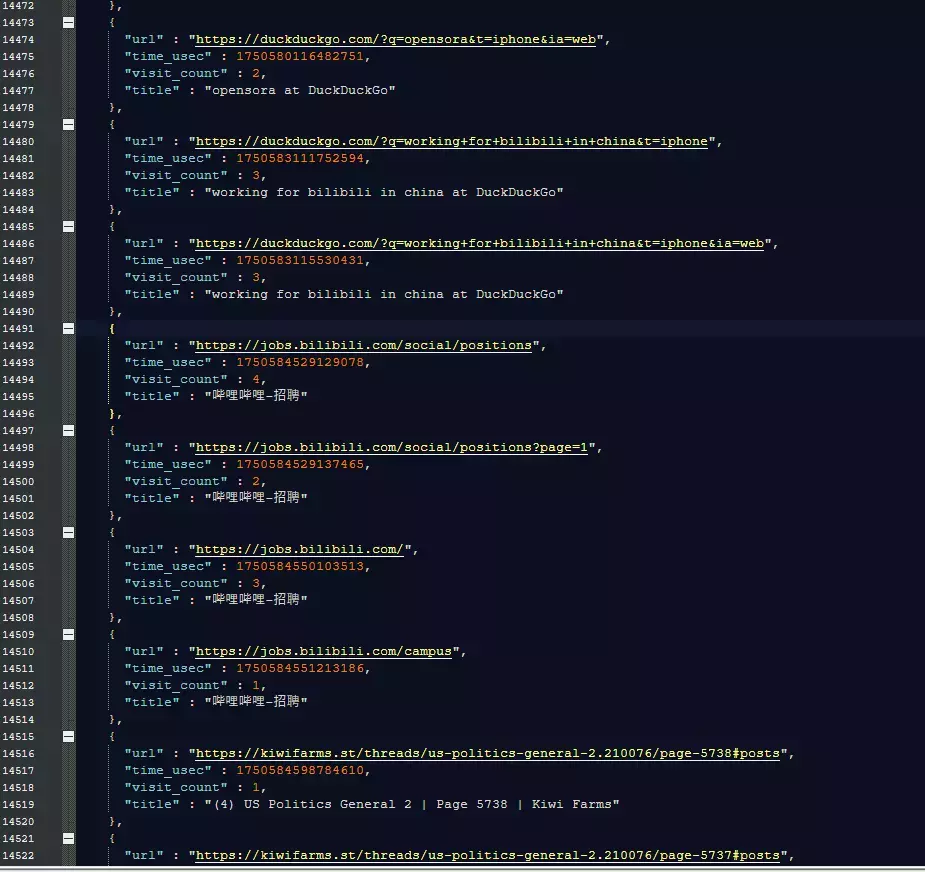This screenshot has width=925, height=872.
Task: Click visit_count value 1 on line 14518
Action: (x=256, y=788)
